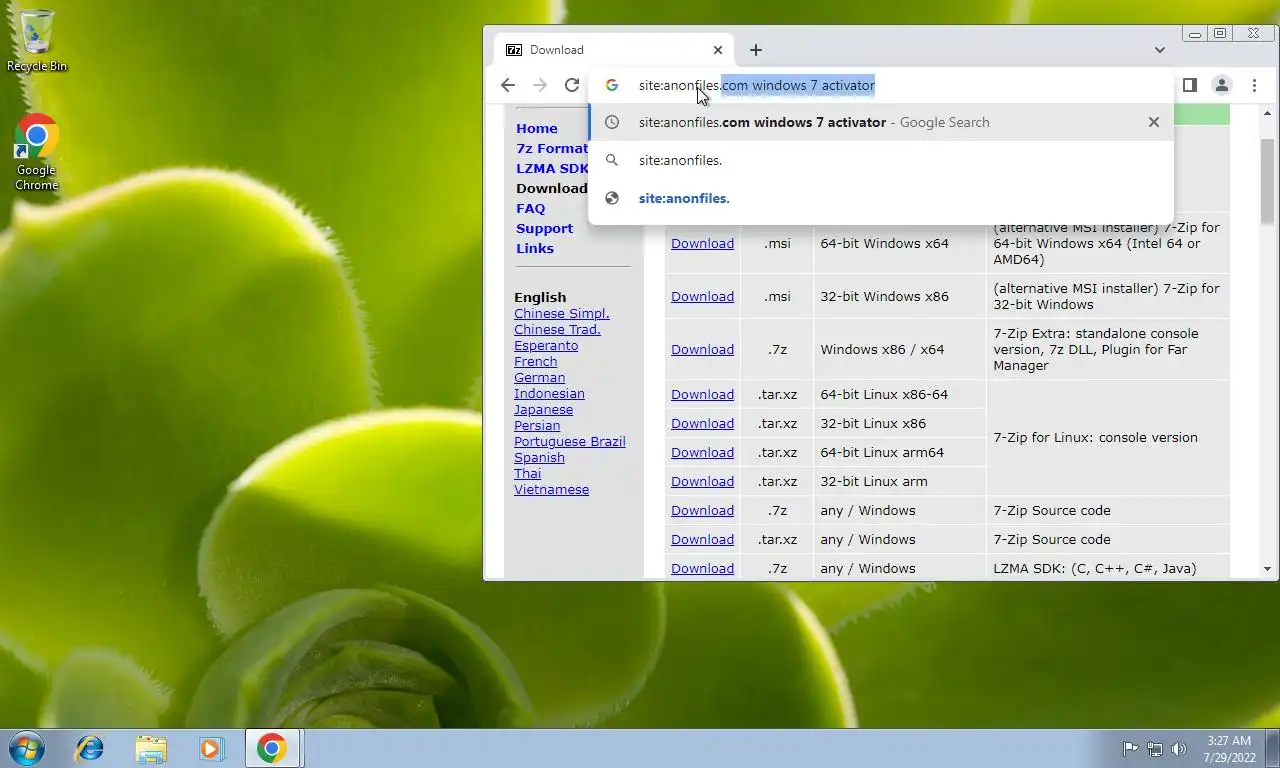Switch language to Japanese

tap(544, 409)
